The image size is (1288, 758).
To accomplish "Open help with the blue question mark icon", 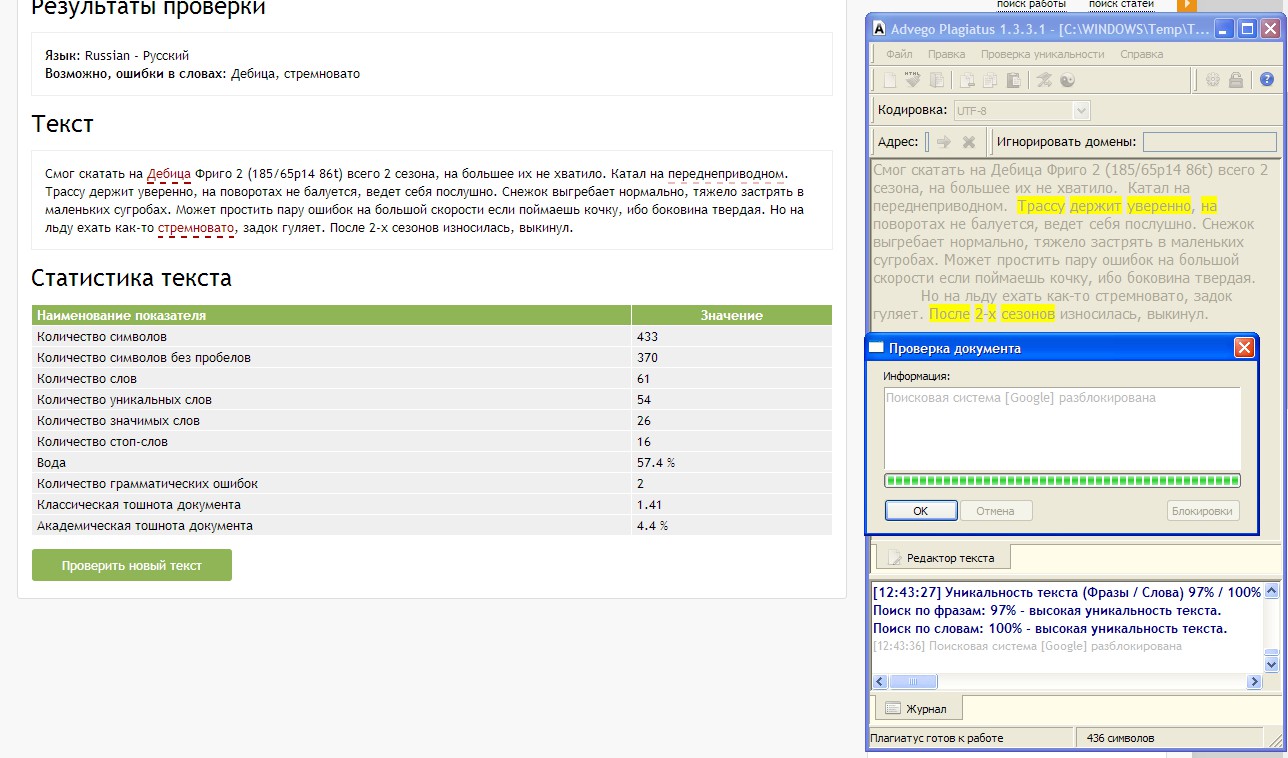I will (1267, 81).
